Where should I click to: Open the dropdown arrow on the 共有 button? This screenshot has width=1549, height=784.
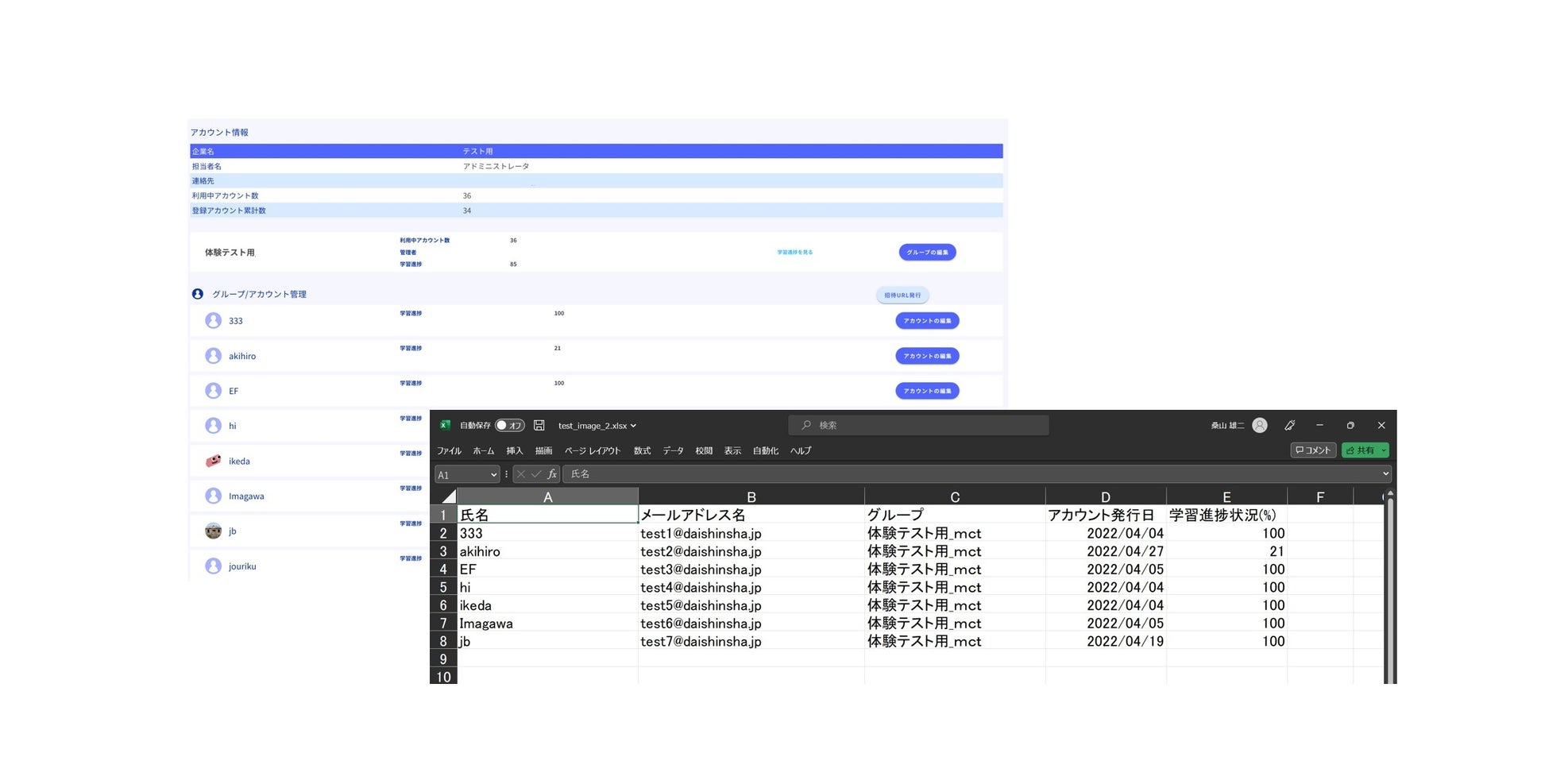(x=1384, y=450)
